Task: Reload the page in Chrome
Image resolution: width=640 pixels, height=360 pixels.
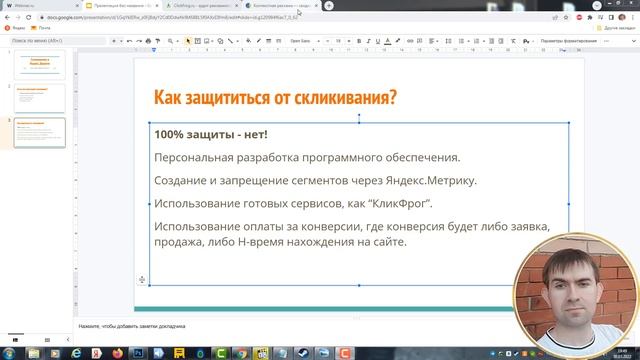Action: click(29, 18)
